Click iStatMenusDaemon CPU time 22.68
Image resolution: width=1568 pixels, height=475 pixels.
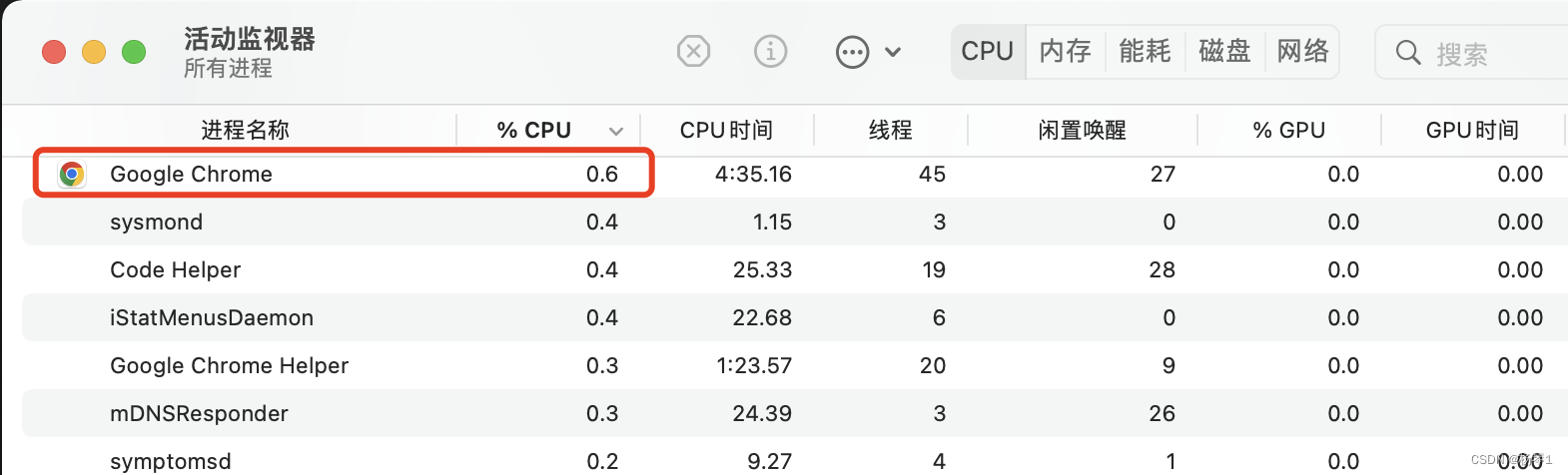(762, 317)
